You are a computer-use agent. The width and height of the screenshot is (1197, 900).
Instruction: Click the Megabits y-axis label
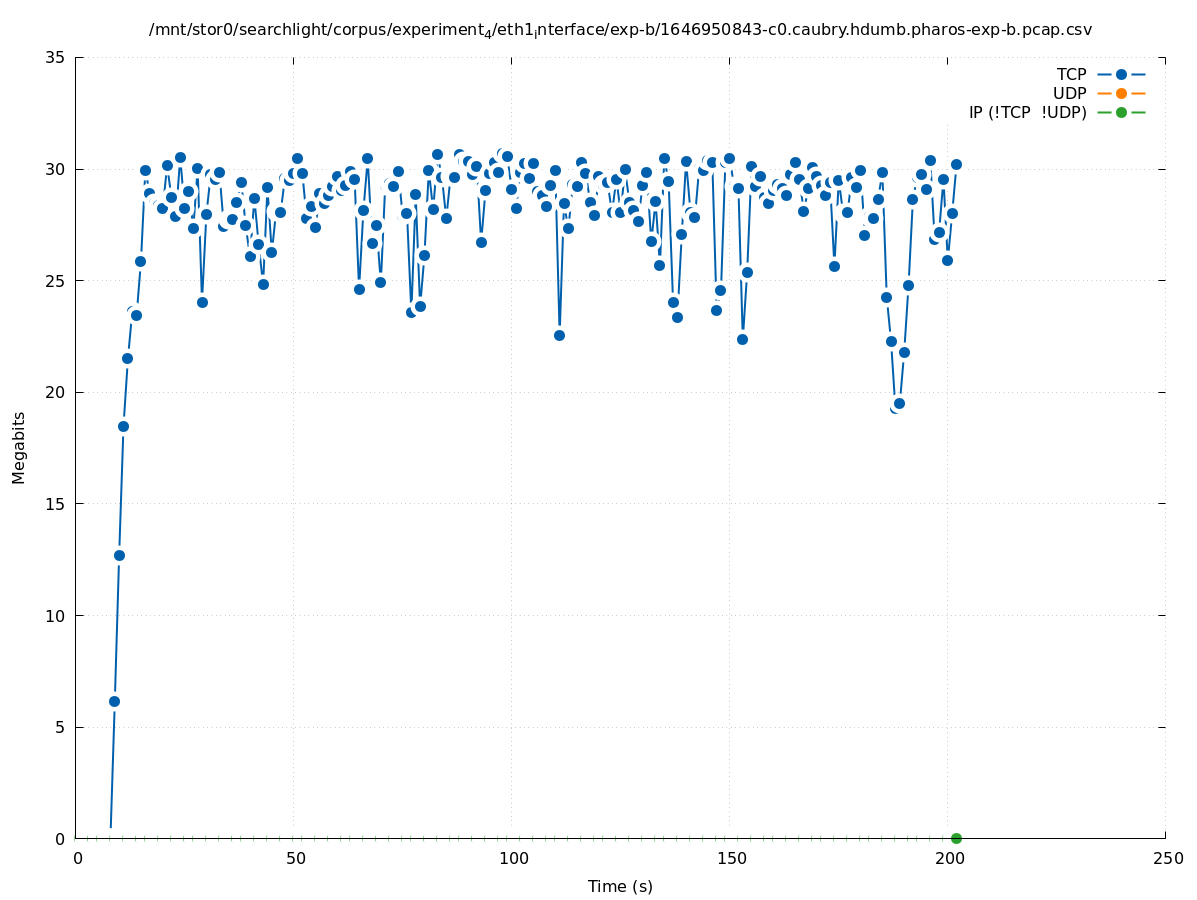pyautogui.click(x=19, y=447)
